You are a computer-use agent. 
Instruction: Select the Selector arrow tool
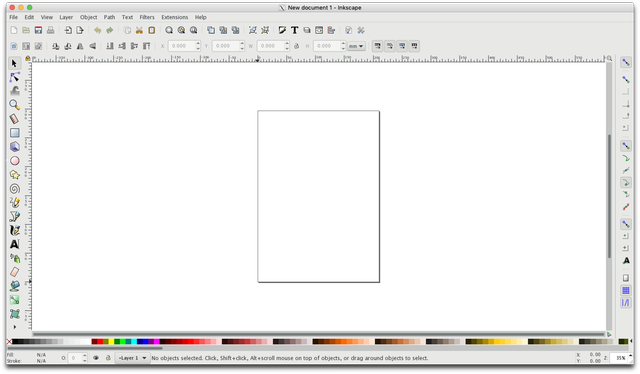coord(14,63)
